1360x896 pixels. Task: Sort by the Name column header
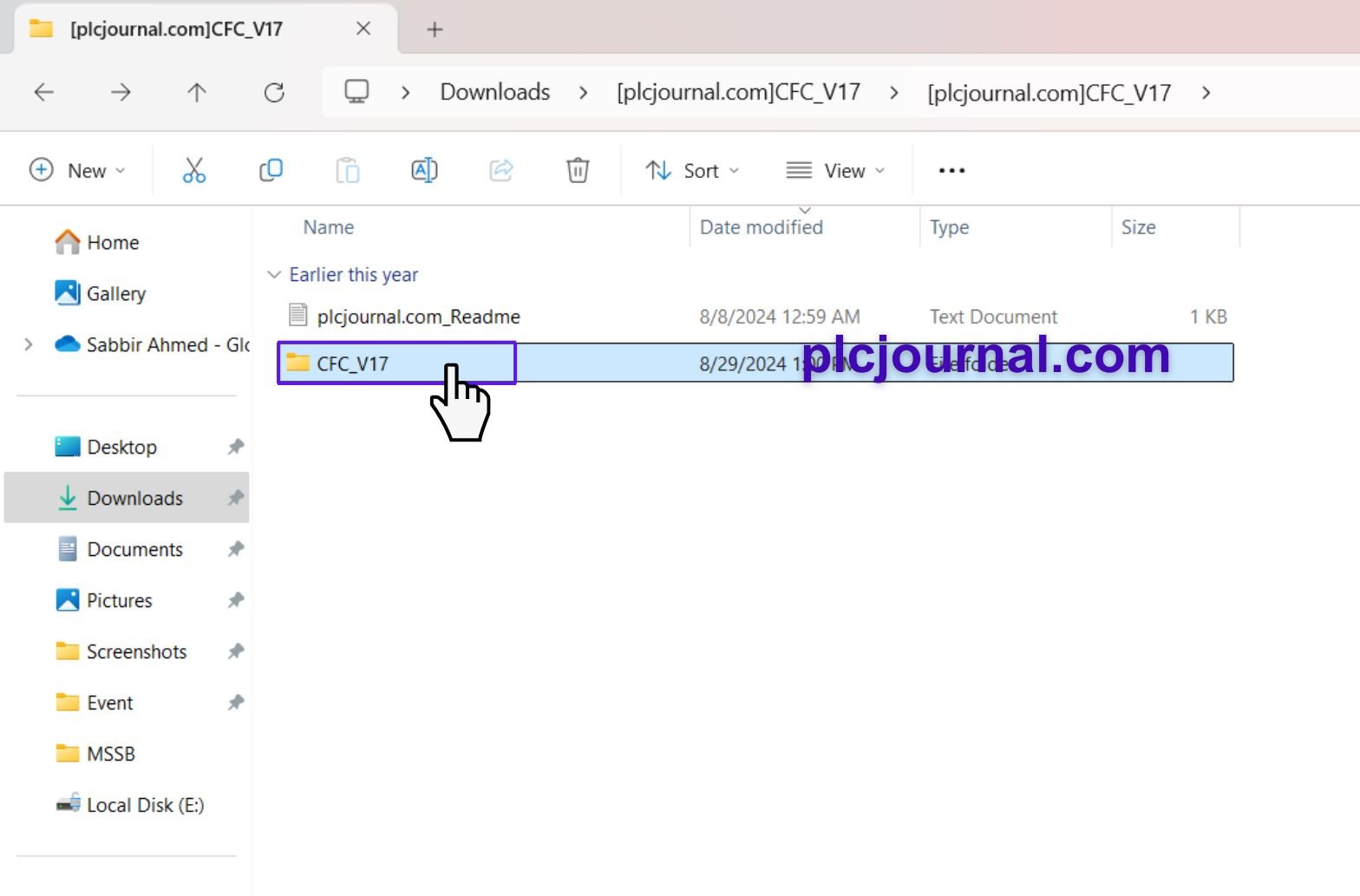click(x=328, y=227)
